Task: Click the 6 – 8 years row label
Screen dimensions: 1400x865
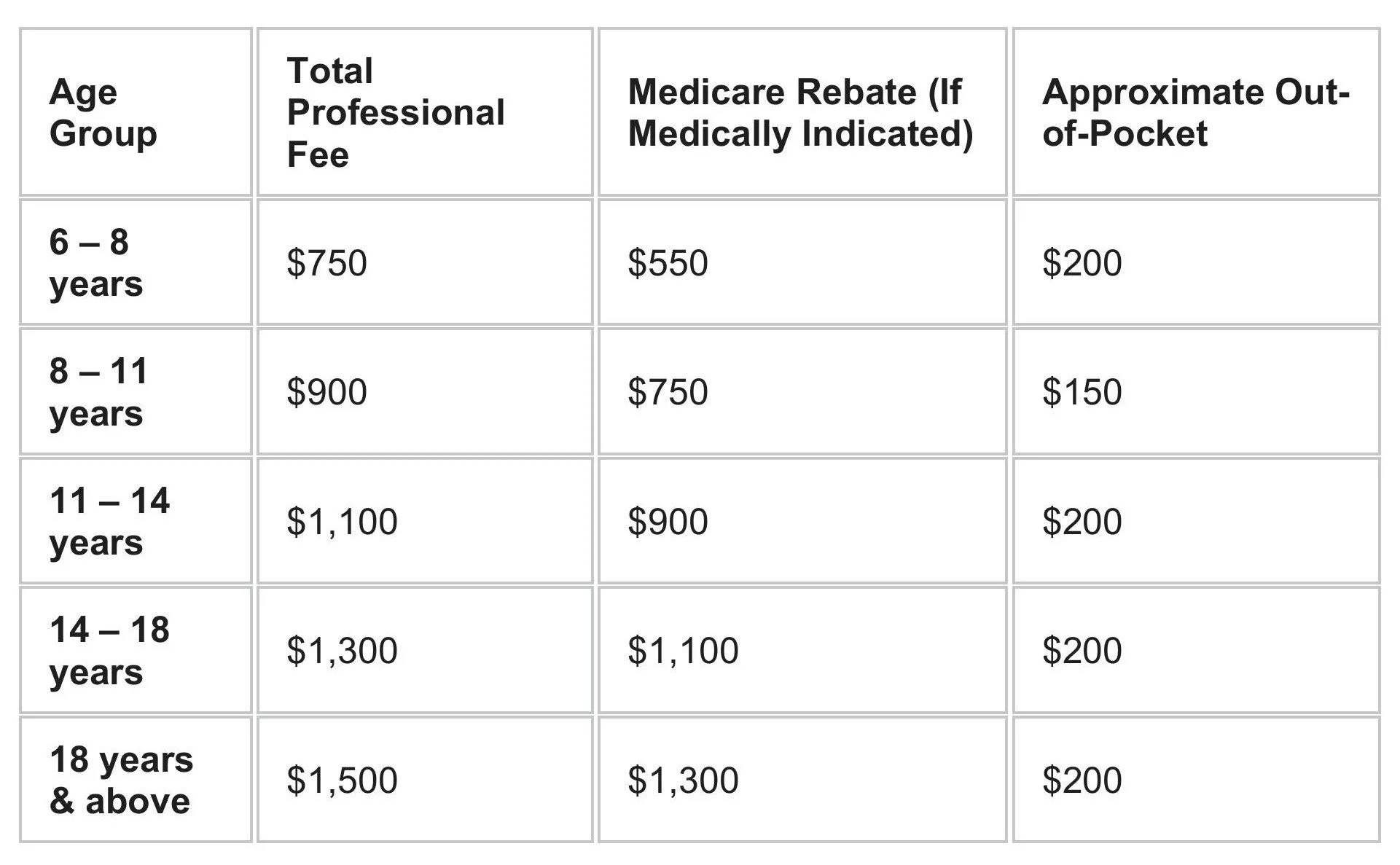Action: 96,262
